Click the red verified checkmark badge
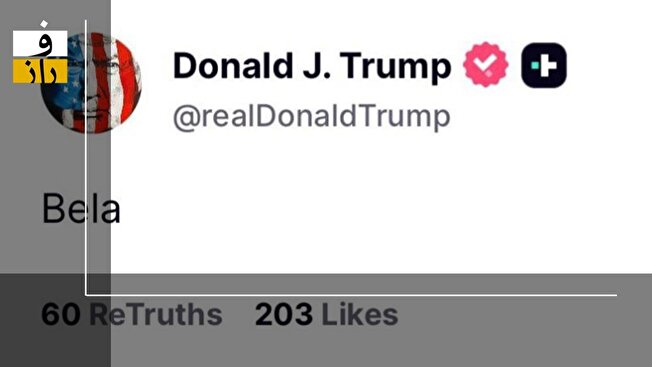The image size is (652, 367). (x=486, y=64)
